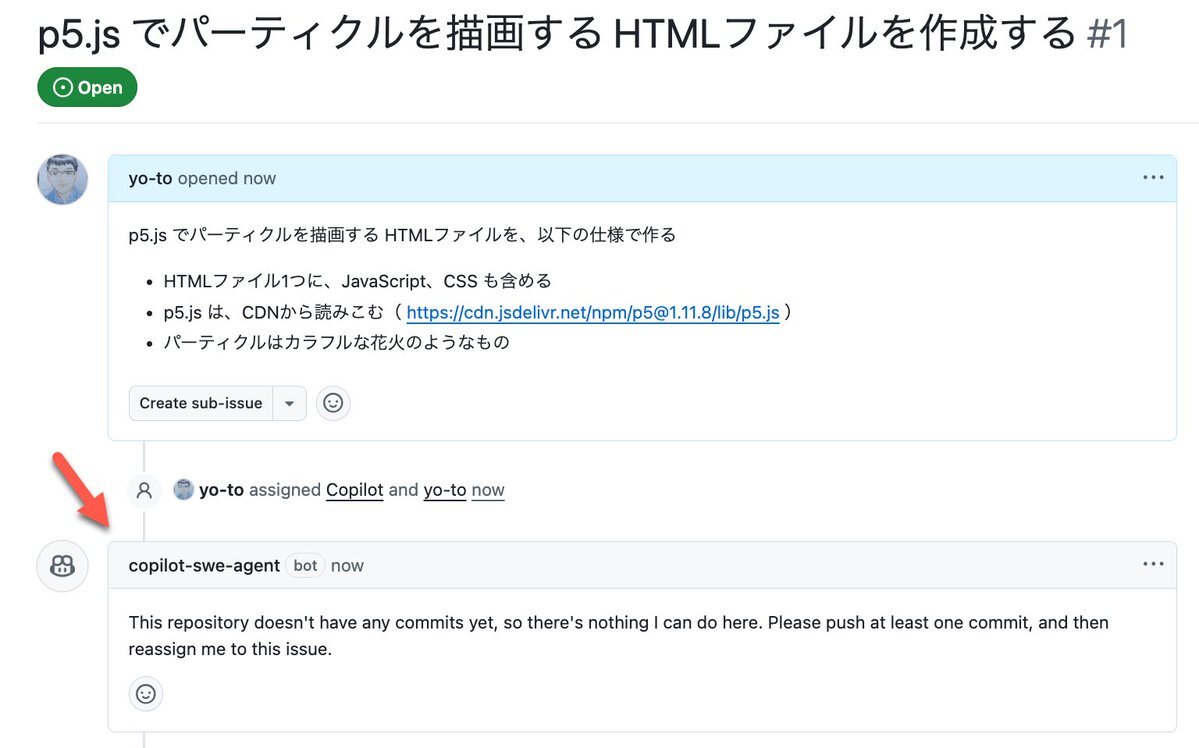Open yo-to's profile avatar
This screenshot has height=748, width=1199.
tap(63, 180)
